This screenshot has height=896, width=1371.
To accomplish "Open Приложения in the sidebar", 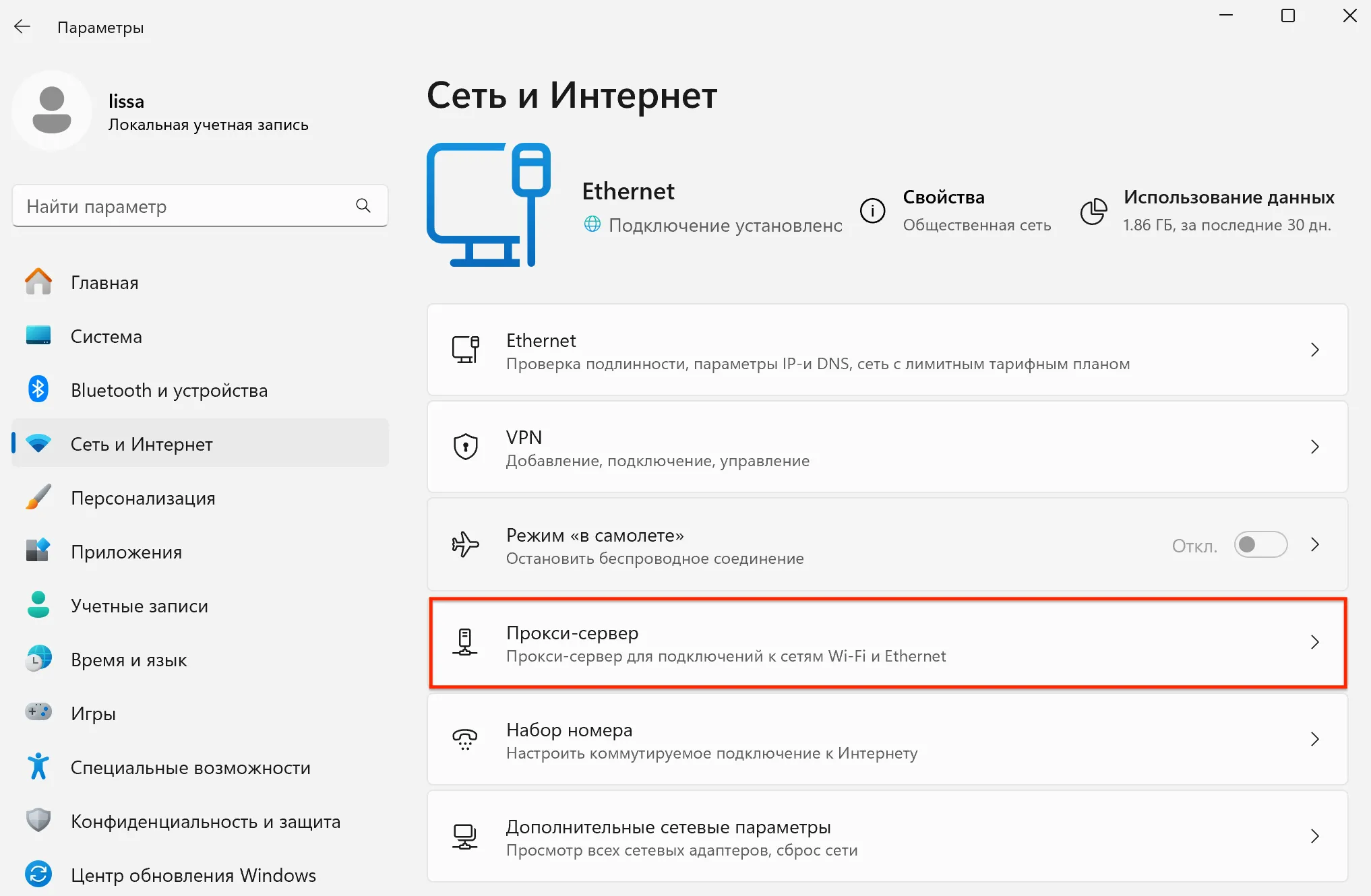I will (x=200, y=551).
